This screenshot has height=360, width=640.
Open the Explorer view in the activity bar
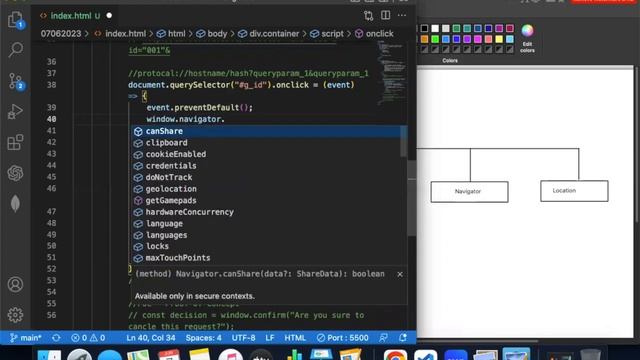16,20
